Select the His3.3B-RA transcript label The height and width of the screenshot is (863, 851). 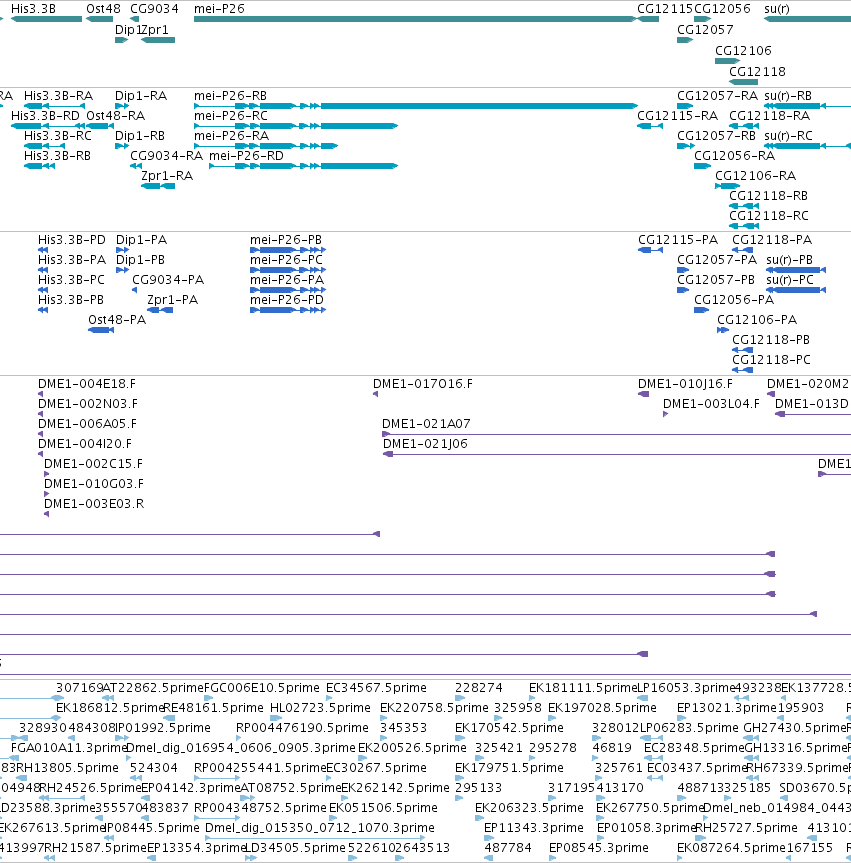[x=58, y=96]
